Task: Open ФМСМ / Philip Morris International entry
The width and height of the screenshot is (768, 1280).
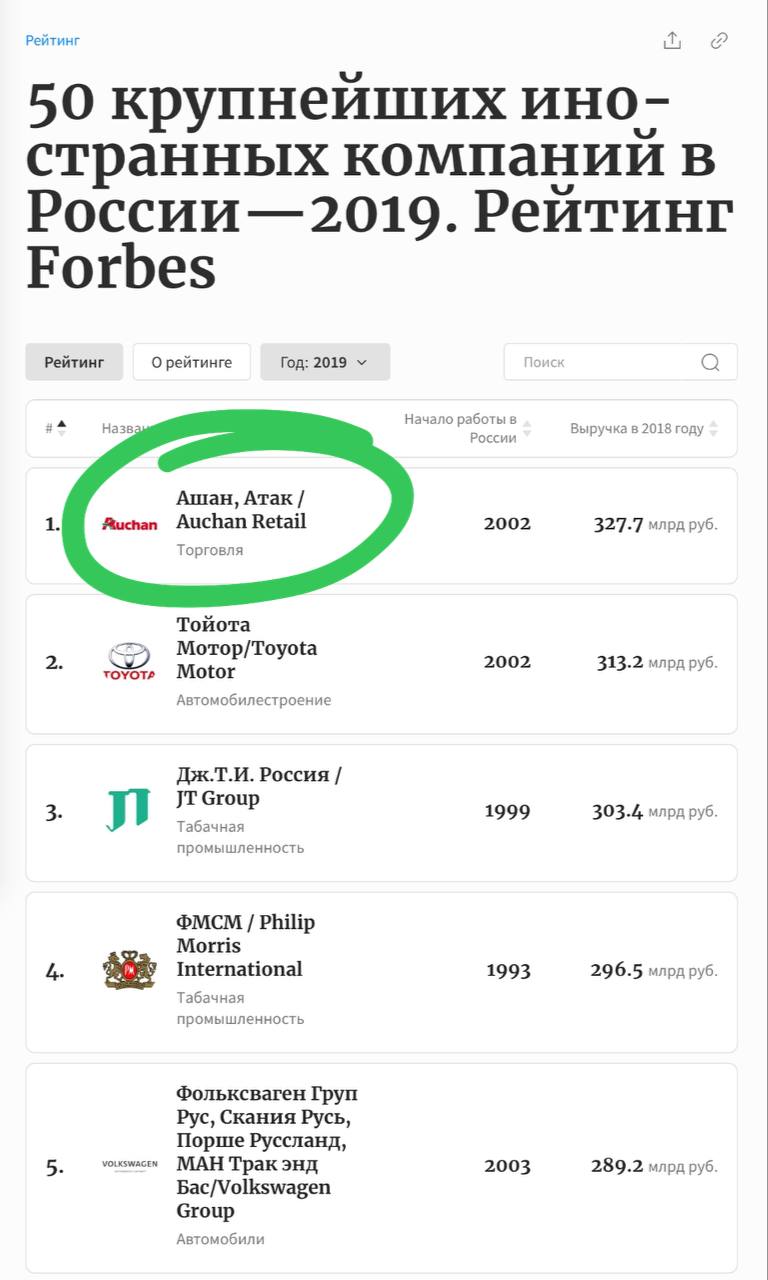Action: coord(245,945)
